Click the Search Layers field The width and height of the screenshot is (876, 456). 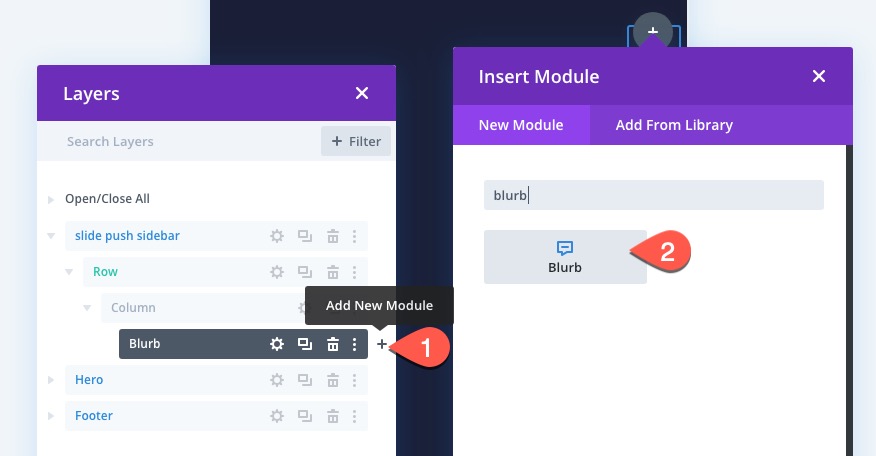pyautogui.click(x=180, y=142)
